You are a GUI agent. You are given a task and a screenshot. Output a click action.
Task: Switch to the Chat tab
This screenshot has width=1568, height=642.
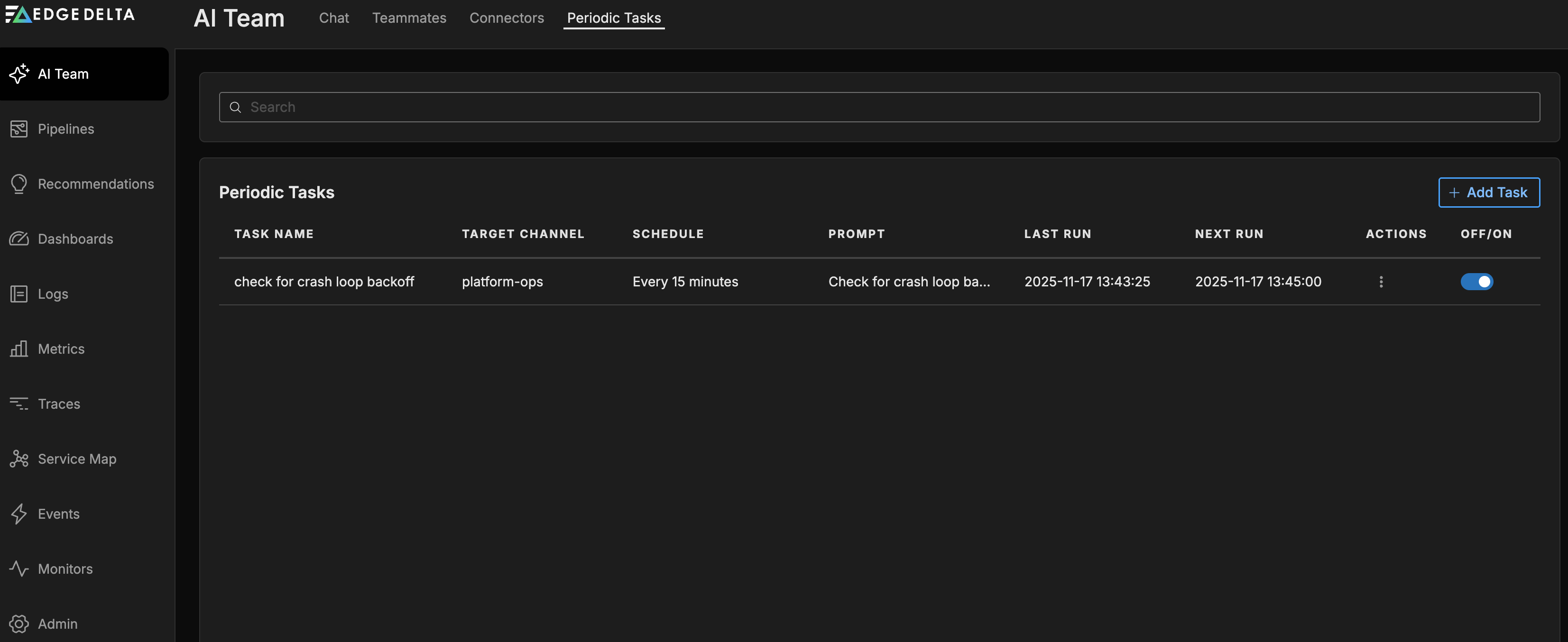point(333,18)
